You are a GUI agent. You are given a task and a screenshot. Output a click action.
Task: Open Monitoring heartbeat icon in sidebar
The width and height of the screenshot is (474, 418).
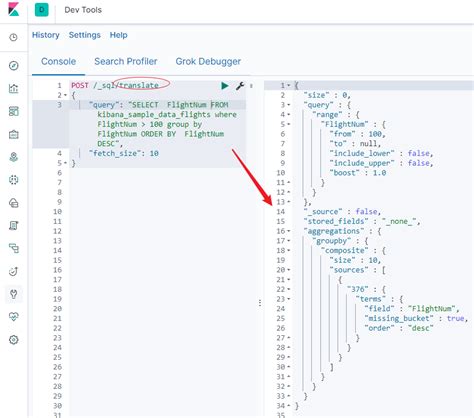click(x=14, y=317)
